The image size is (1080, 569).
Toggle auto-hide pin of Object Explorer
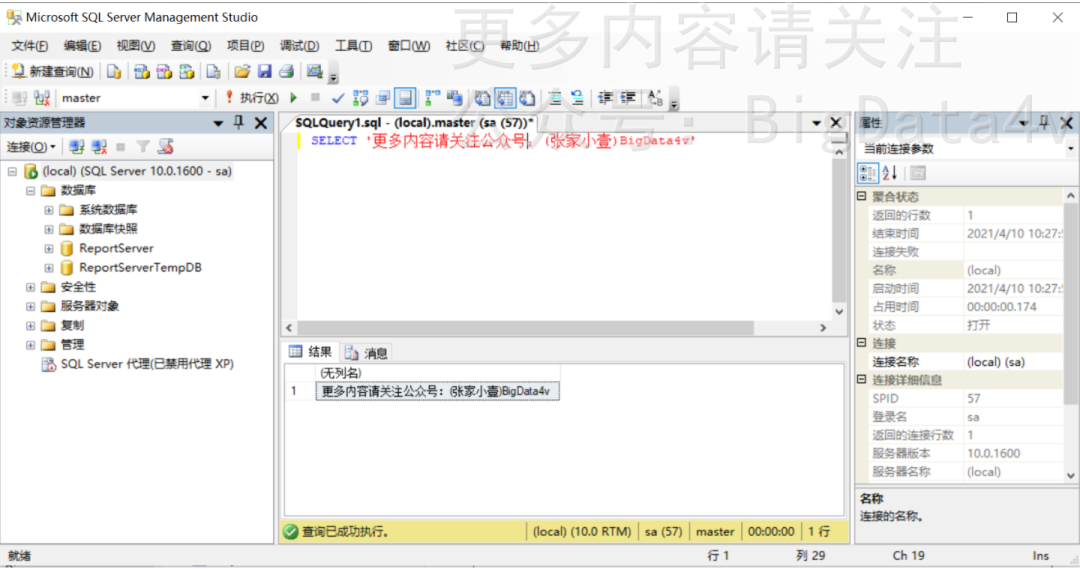(x=239, y=123)
